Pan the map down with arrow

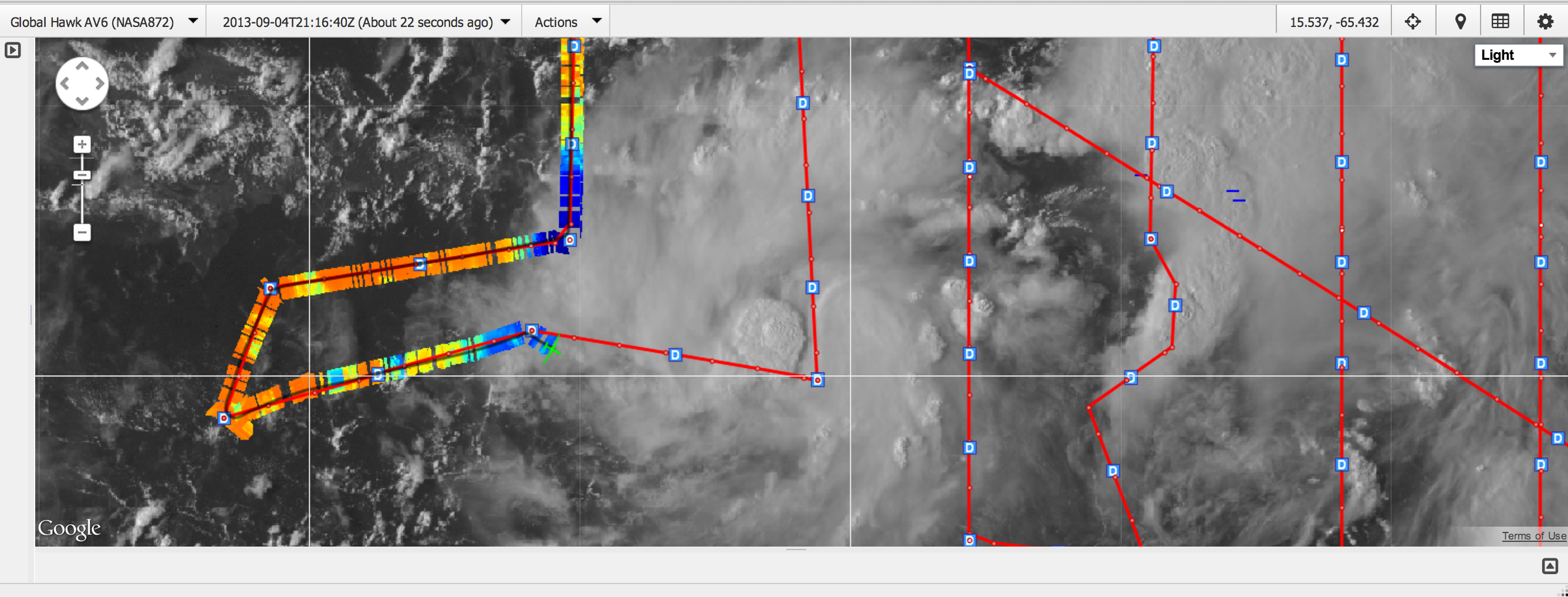82,101
